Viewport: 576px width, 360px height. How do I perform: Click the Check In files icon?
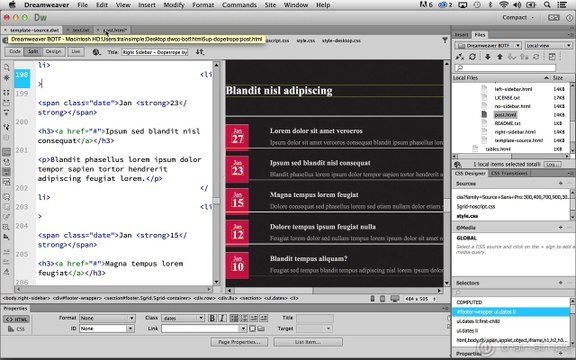click(x=524, y=57)
